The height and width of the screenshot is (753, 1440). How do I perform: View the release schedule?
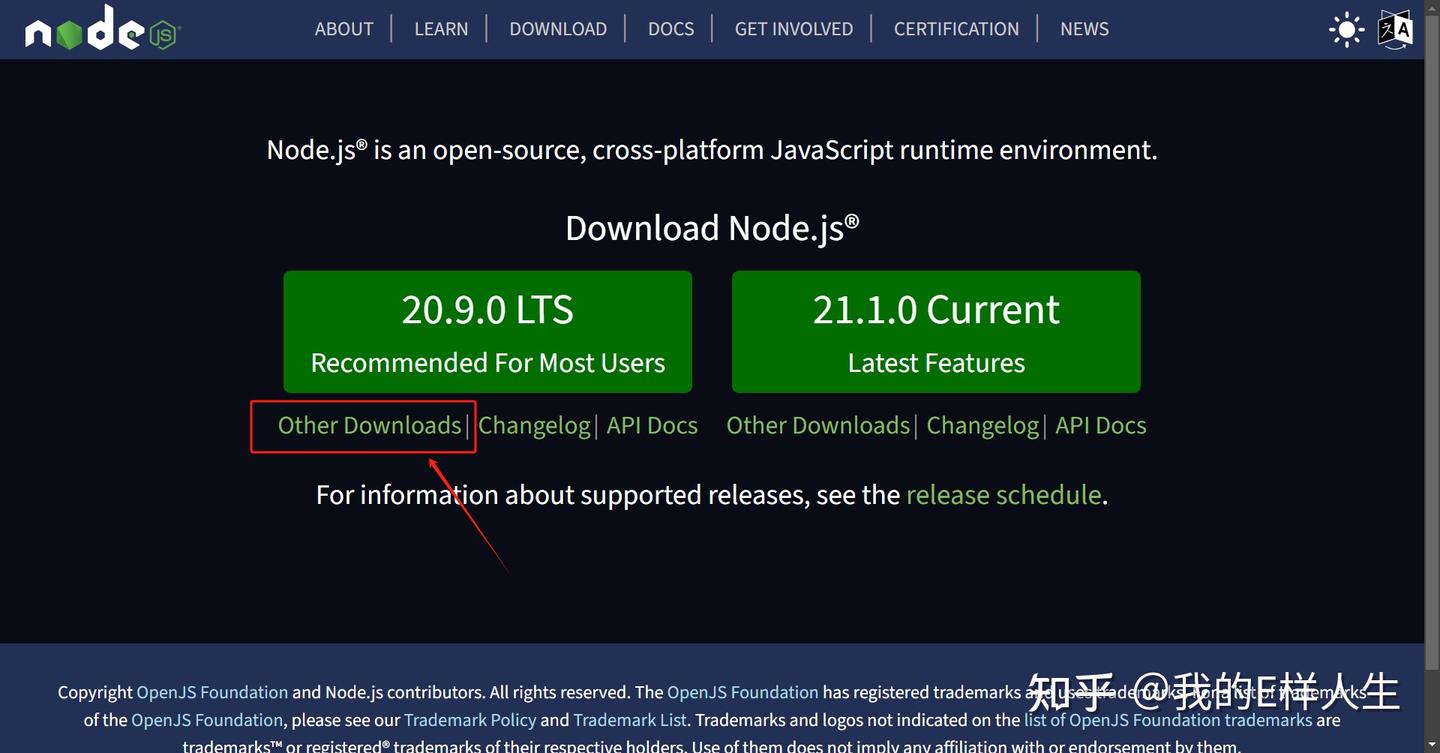pos(1003,494)
